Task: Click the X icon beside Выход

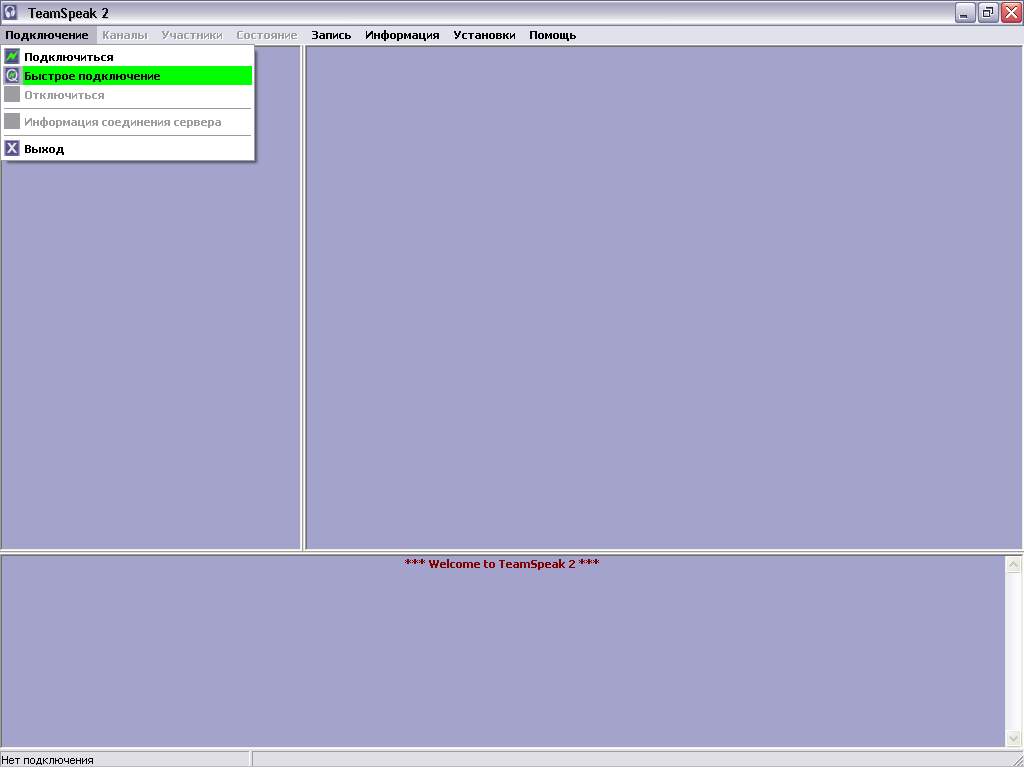Action: [x=12, y=148]
